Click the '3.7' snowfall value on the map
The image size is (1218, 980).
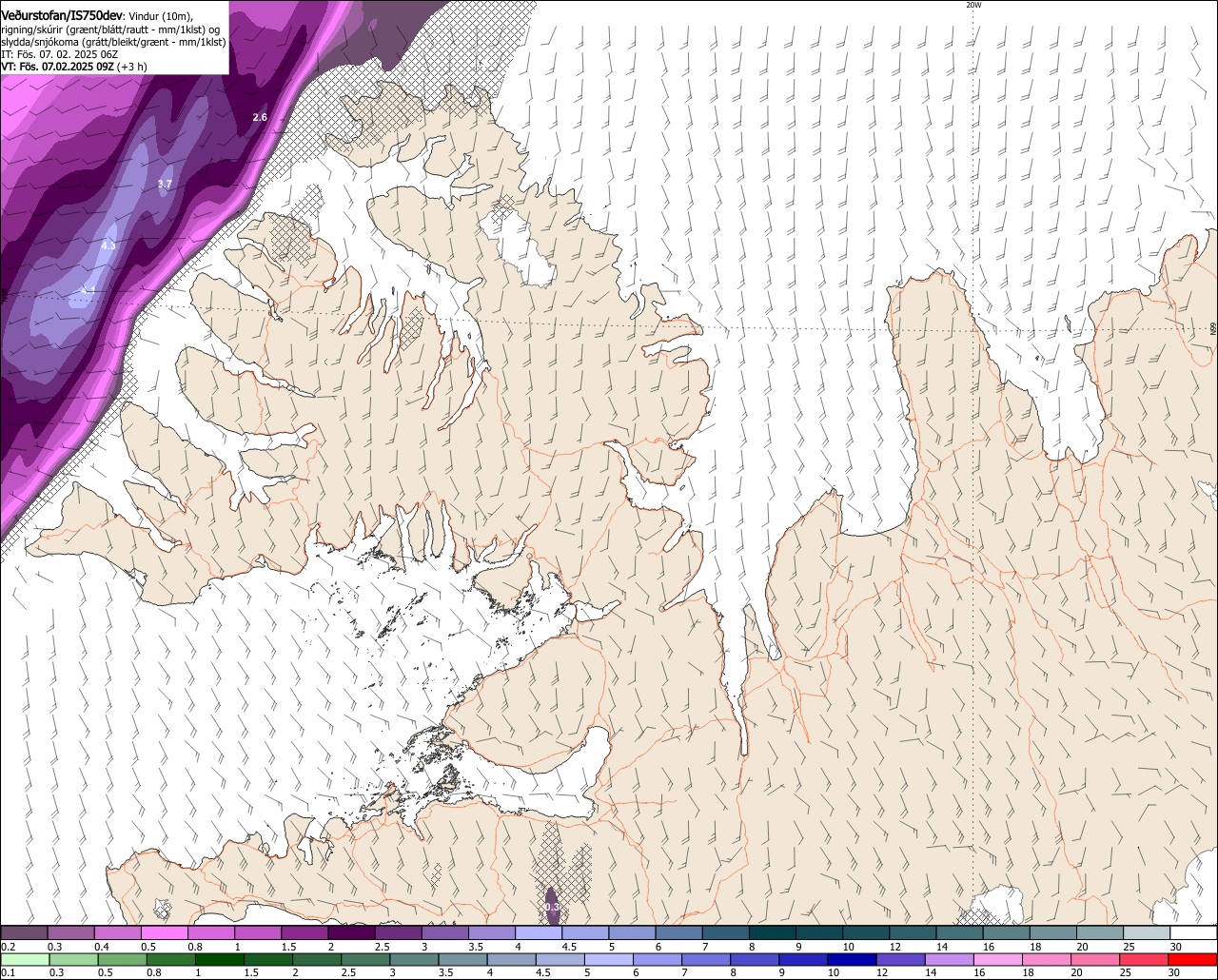165,184
